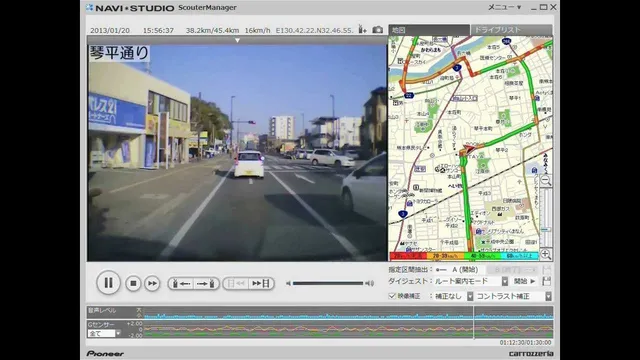
Task: Jump to previous marker point
Action: click(x=181, y=283)
